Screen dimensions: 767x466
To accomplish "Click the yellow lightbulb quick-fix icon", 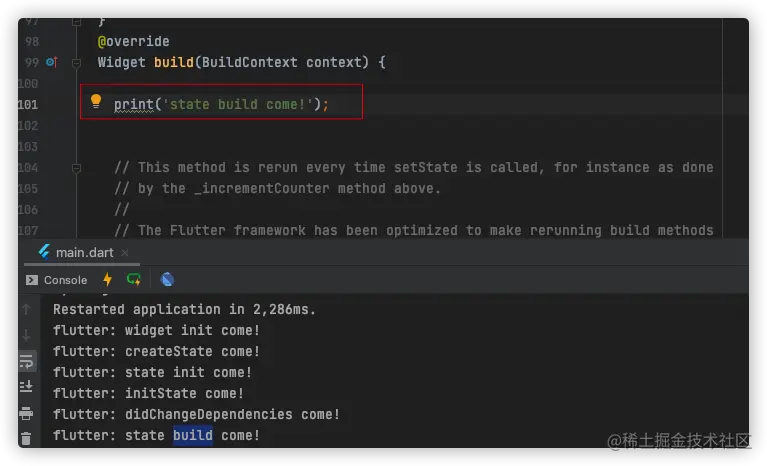I will [96, 101].
